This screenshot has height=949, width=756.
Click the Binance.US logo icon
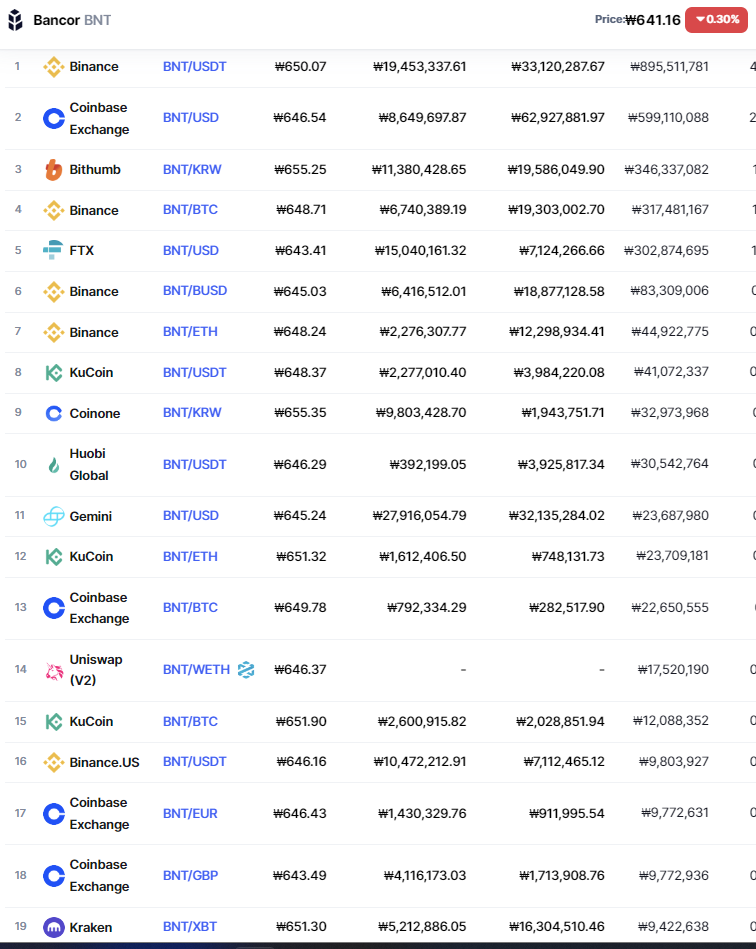pyautogui.click(x=54, y=762)
